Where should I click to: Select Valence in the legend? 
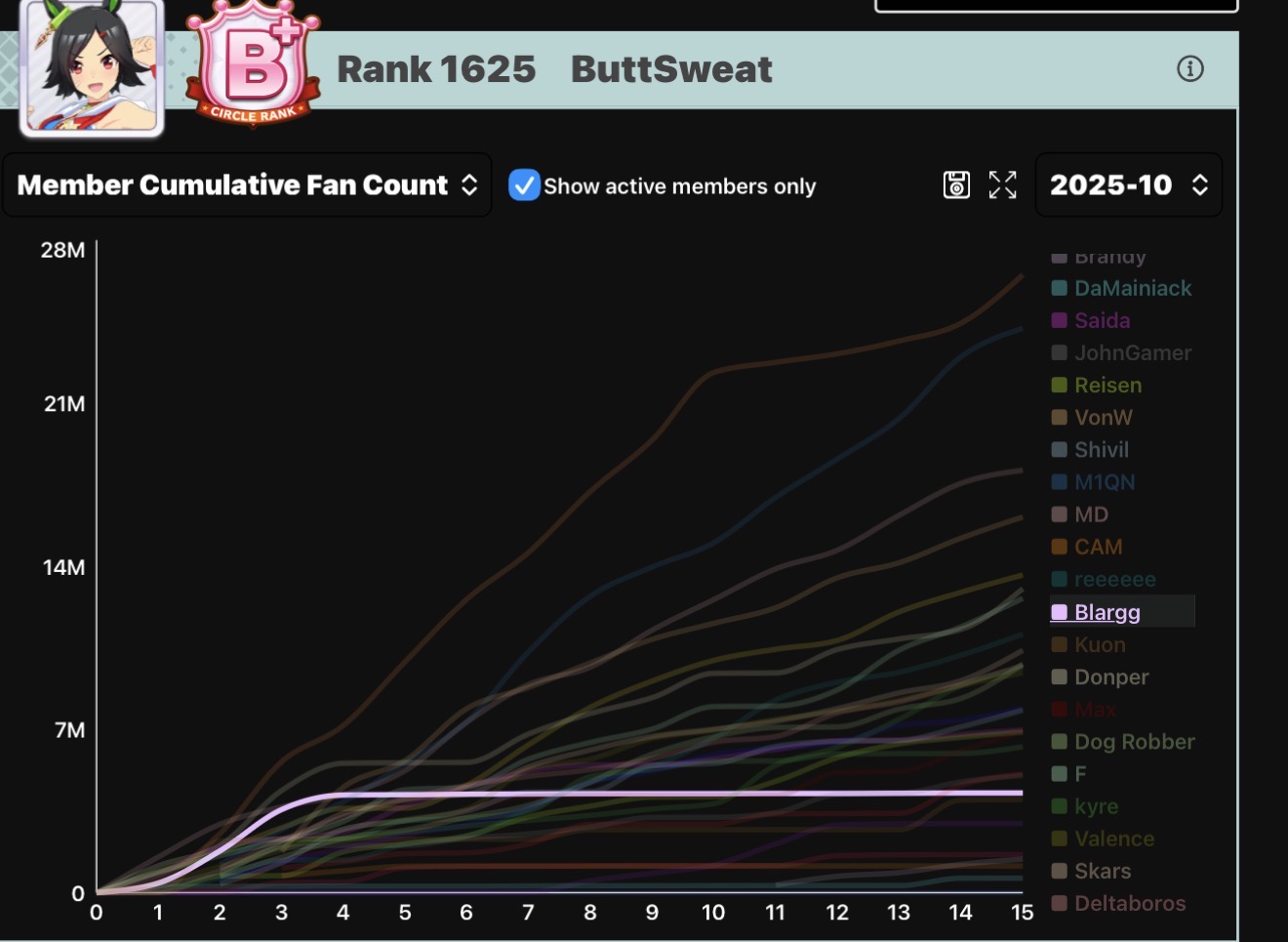coord(1103,838)
